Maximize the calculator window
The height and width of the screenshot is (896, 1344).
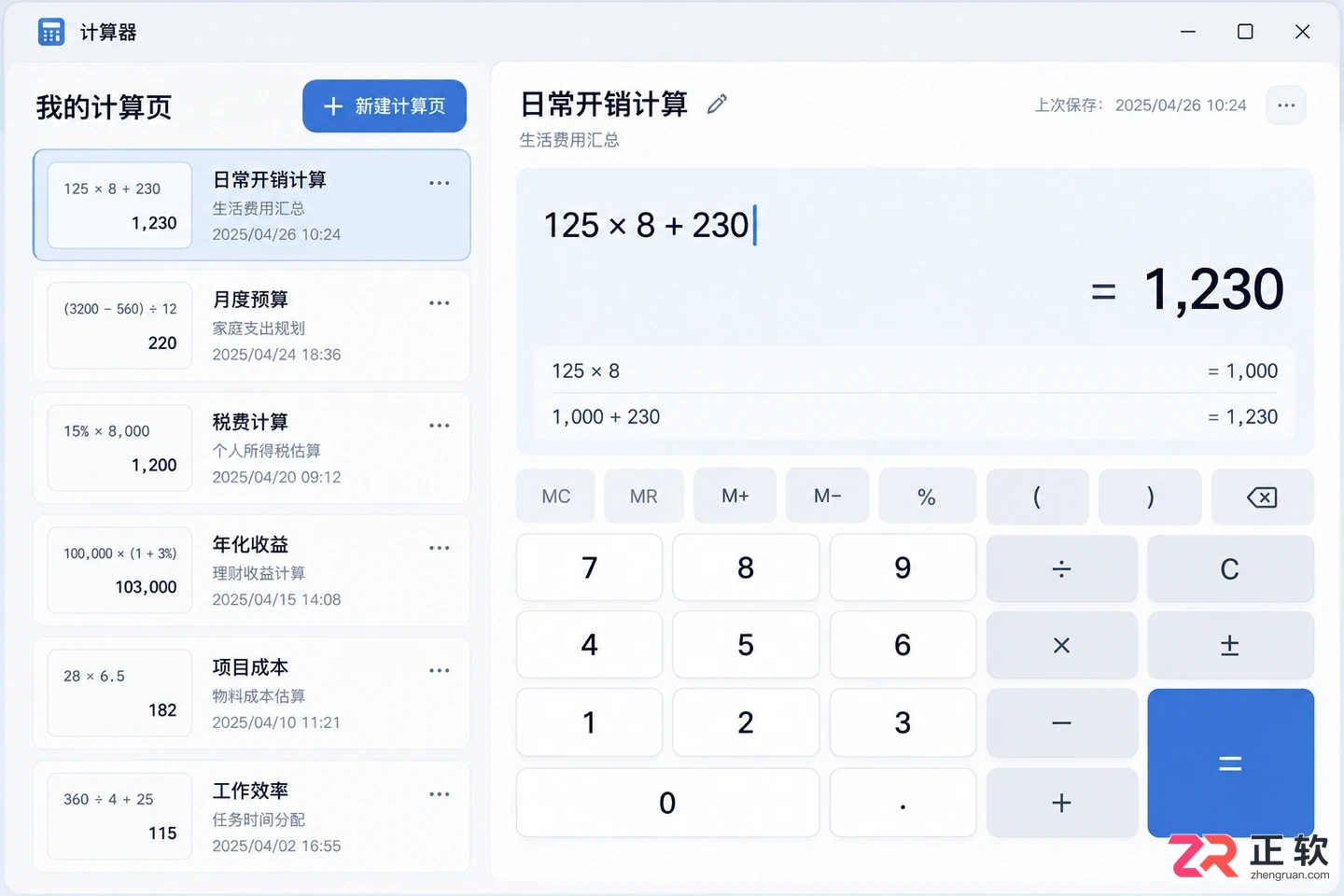point(1245,32)
